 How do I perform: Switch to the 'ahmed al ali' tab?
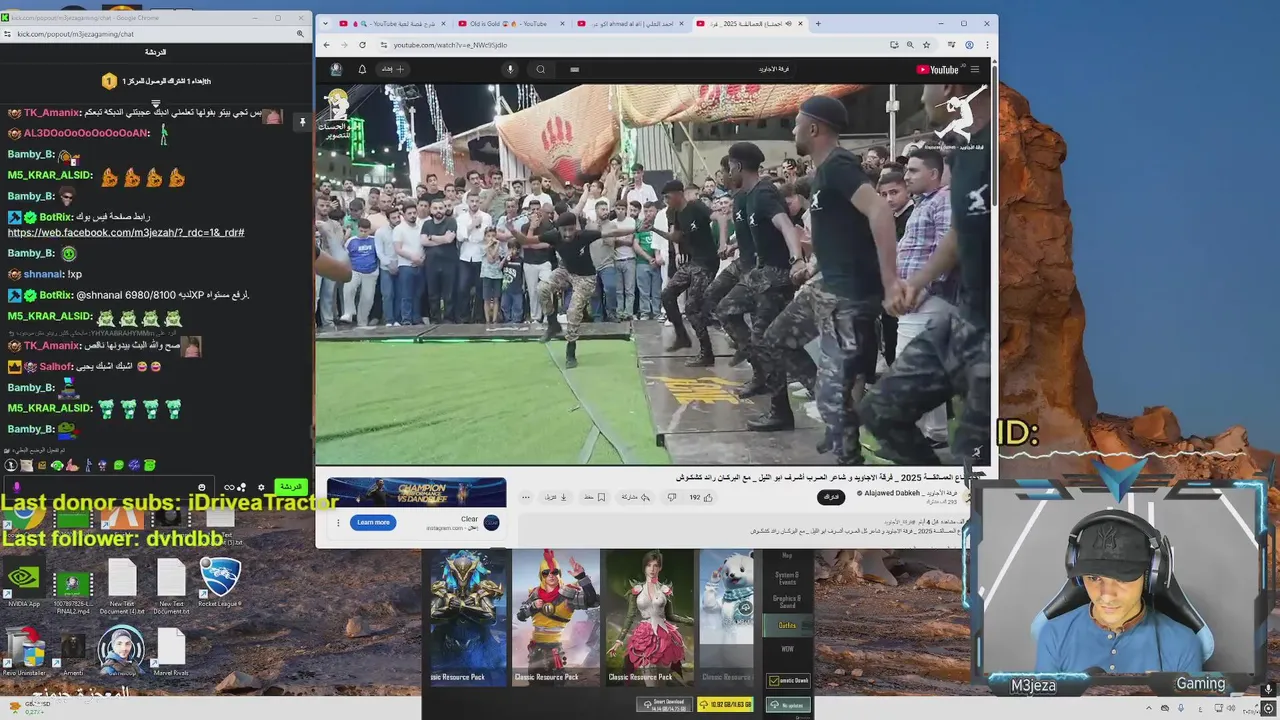tap(630, 23)
